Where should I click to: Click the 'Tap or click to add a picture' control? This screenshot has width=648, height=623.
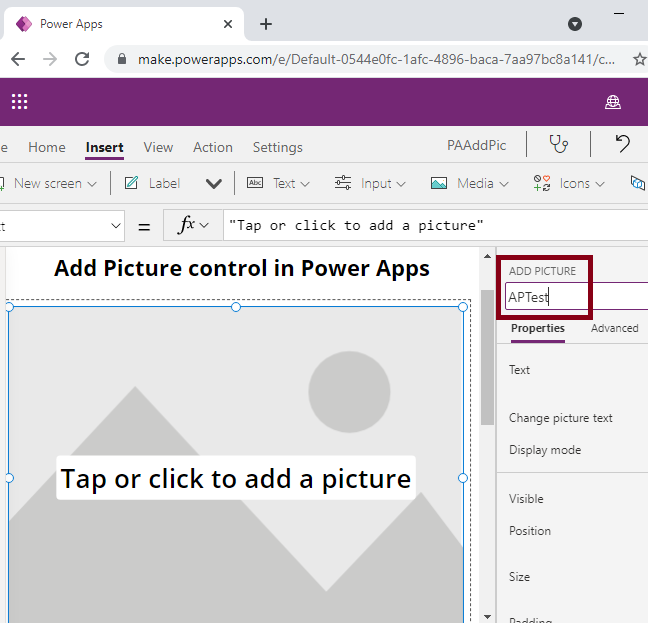click(236, 478)
